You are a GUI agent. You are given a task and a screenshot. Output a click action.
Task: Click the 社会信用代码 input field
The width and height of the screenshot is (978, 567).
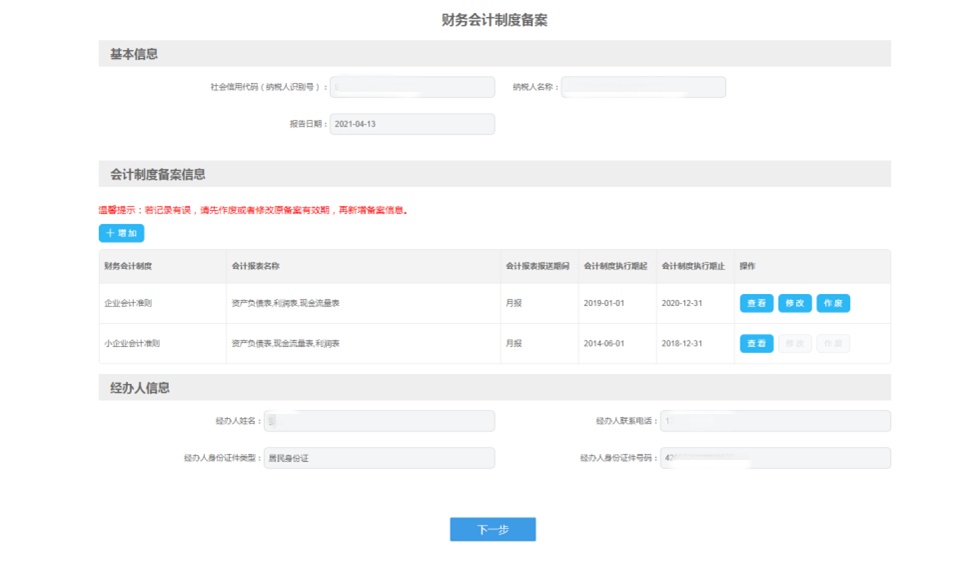412,87
